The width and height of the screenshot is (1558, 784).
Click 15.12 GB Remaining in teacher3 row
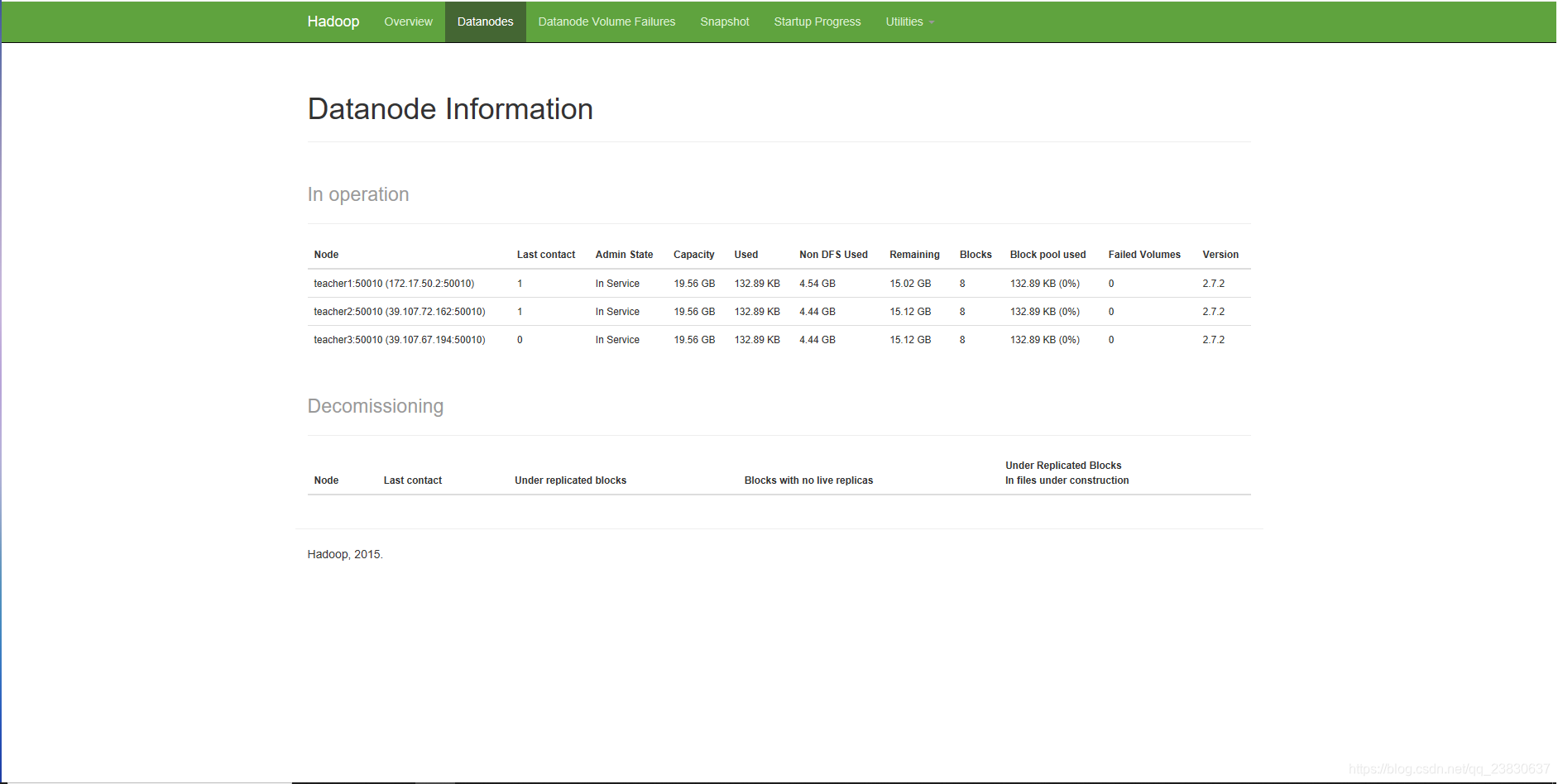click(910, 340)
